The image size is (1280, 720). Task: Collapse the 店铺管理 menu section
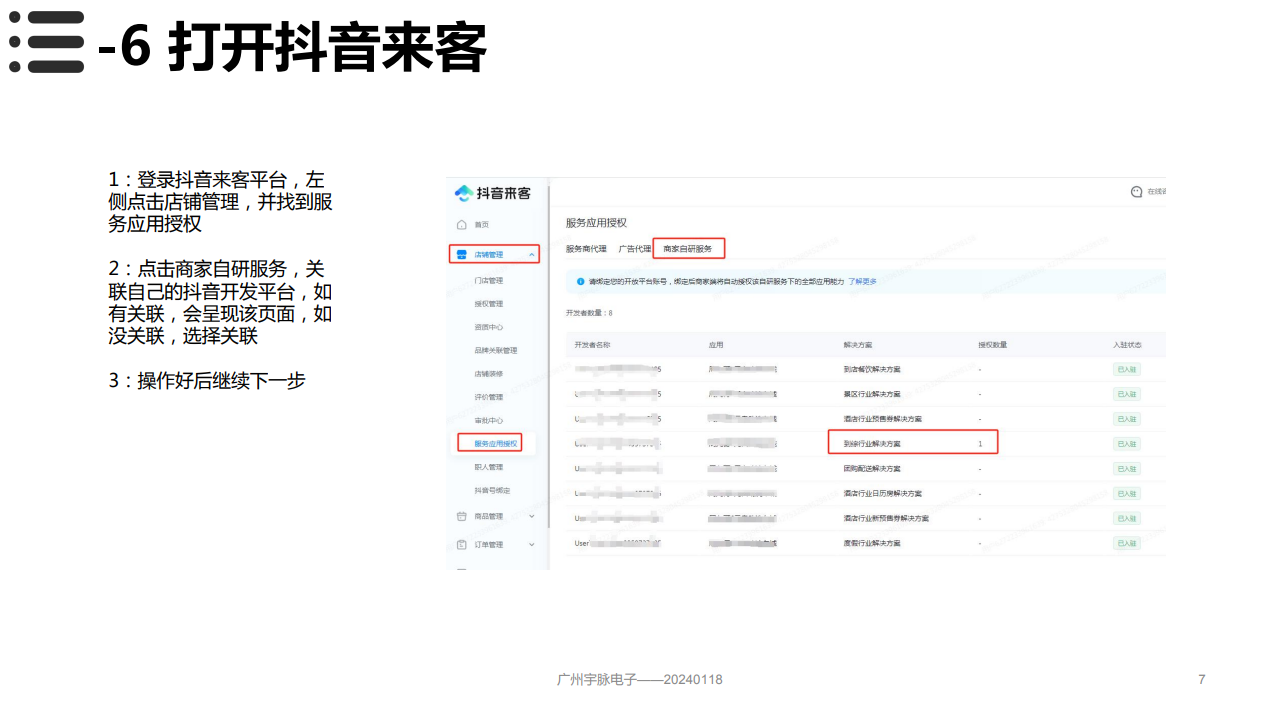click(x=530, y=254)
